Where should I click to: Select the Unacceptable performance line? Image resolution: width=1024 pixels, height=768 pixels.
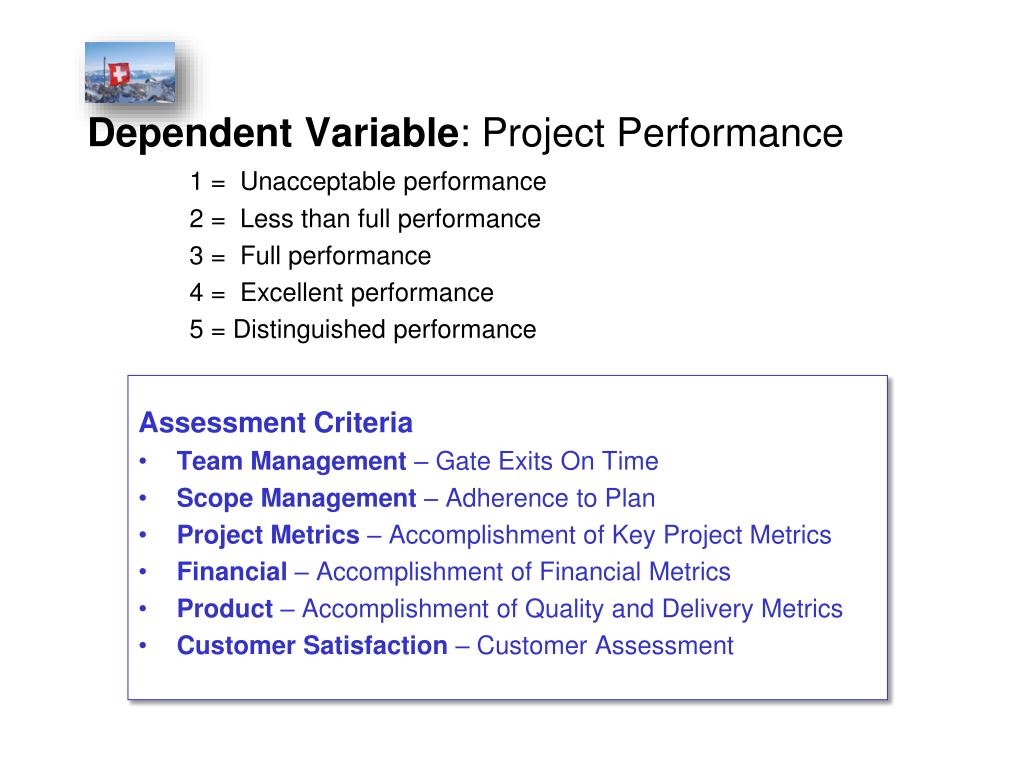tap(368, 182)
